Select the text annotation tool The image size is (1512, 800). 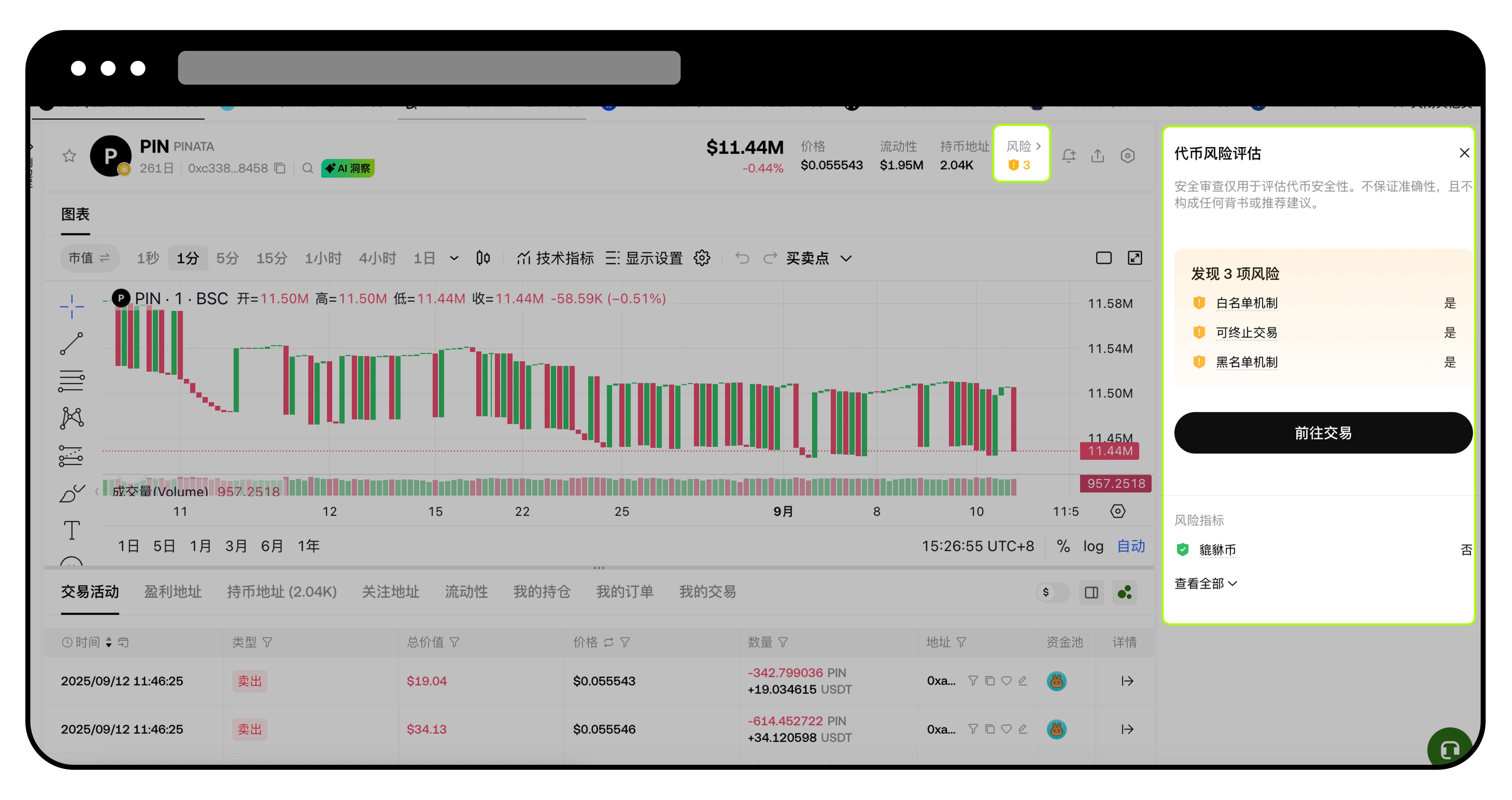point(72,530)
